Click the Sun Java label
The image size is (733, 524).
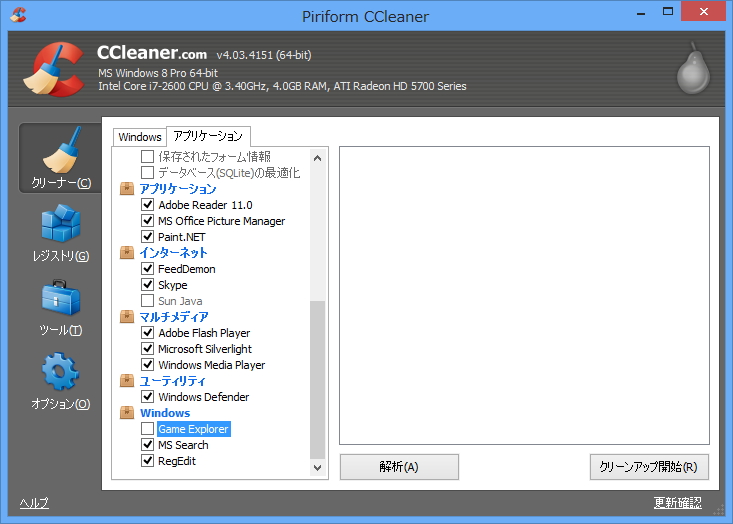click(180, 301)
